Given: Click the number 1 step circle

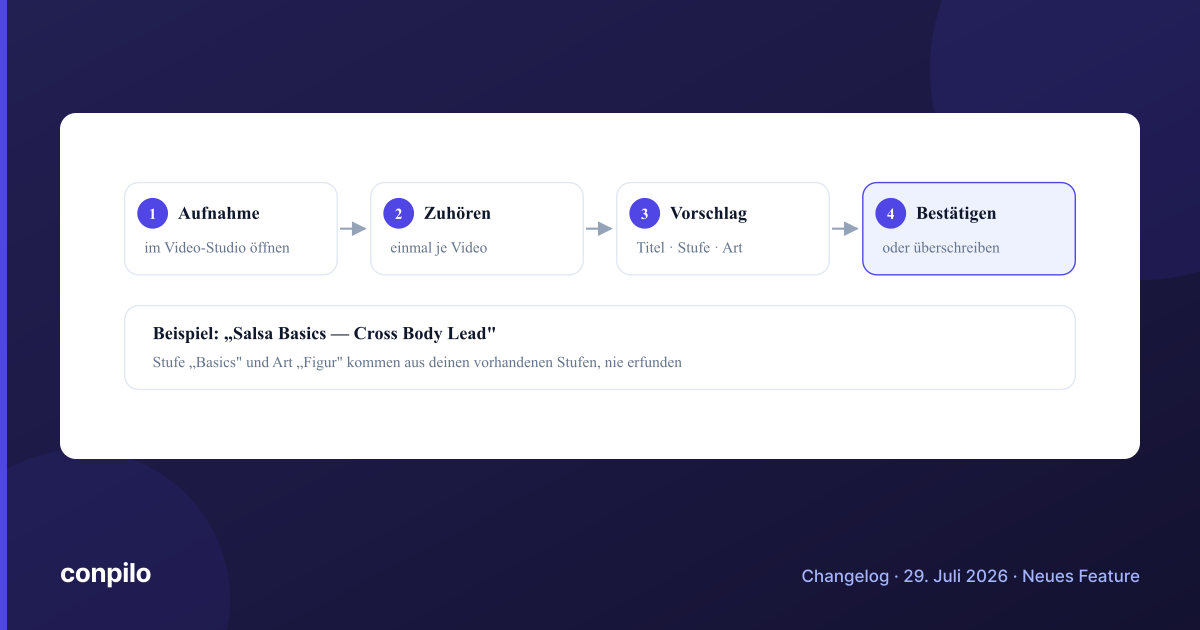Looking at the screenshot, I should (x=153, y=213).
